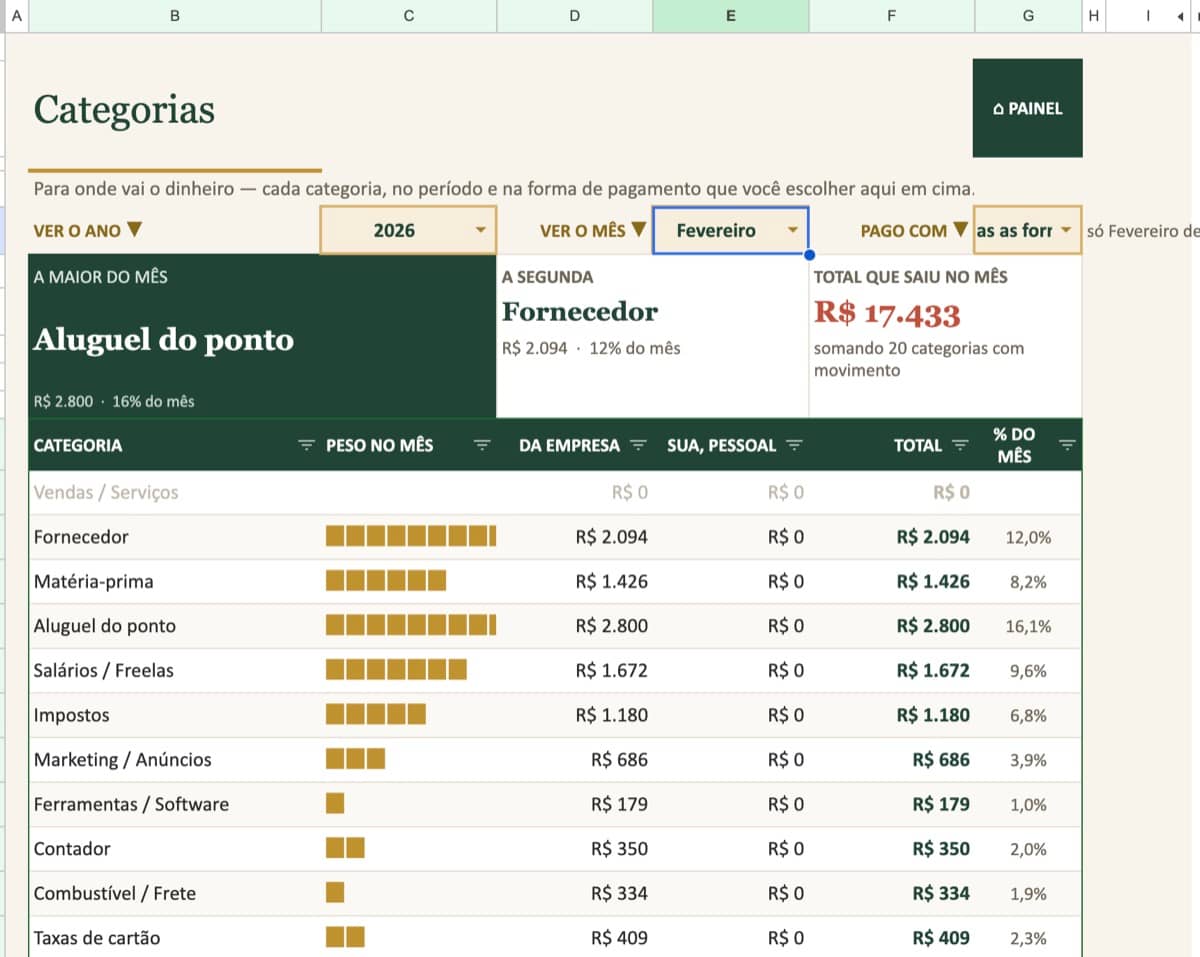The width and height of the screenshot is (1200, 957).
Task: Open the PAGO COM payment method dropdown
Action: (1027, 230)
